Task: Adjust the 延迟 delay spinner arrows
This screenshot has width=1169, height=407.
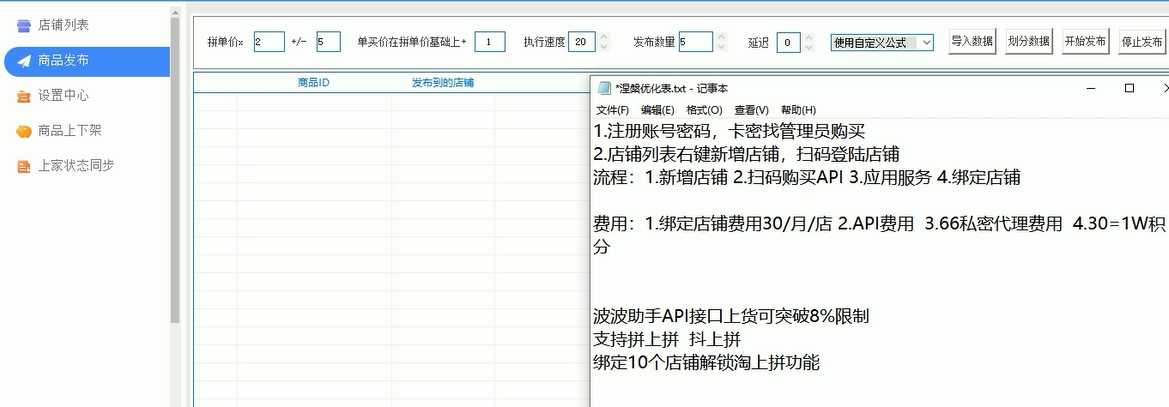Action: 810,42
